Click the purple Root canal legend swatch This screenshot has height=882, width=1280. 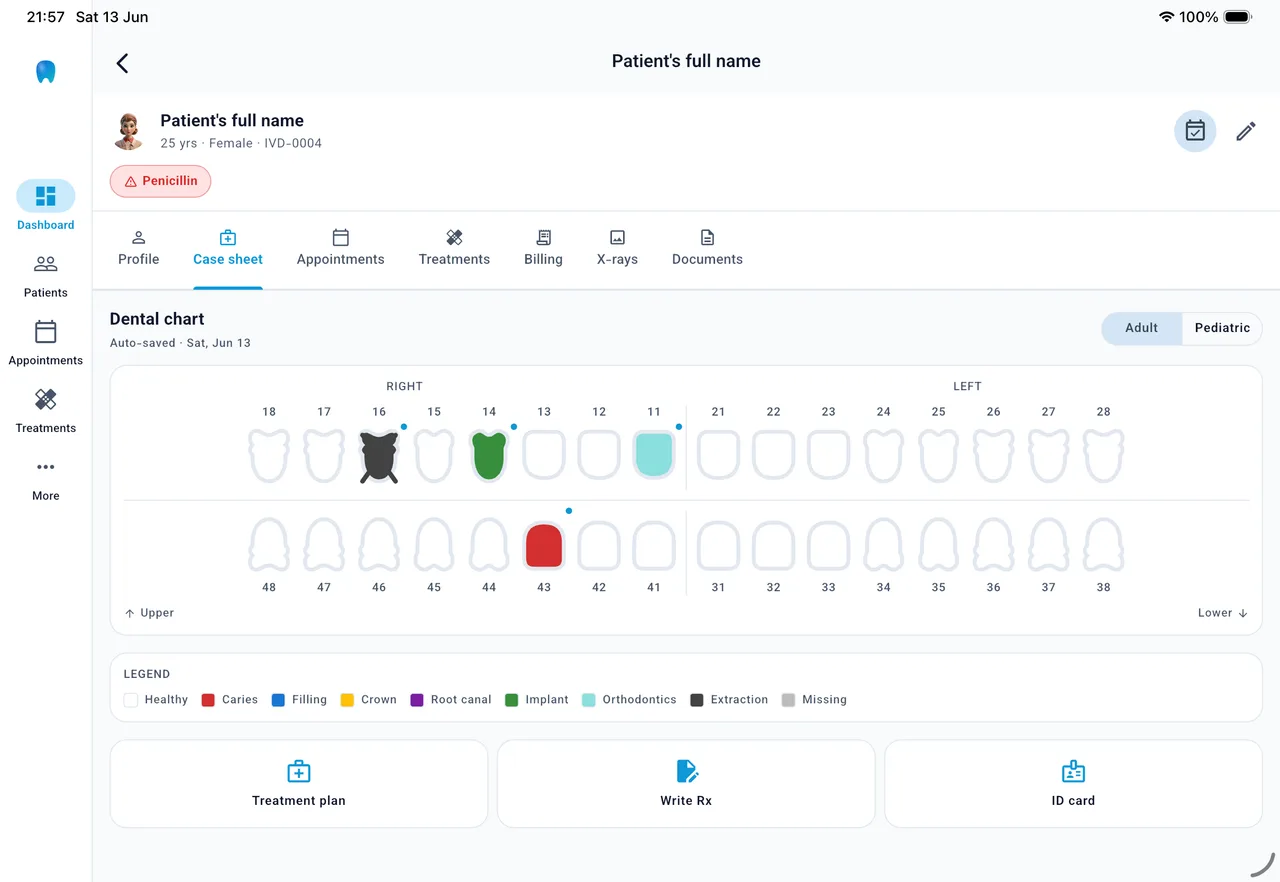click(417, 700)
